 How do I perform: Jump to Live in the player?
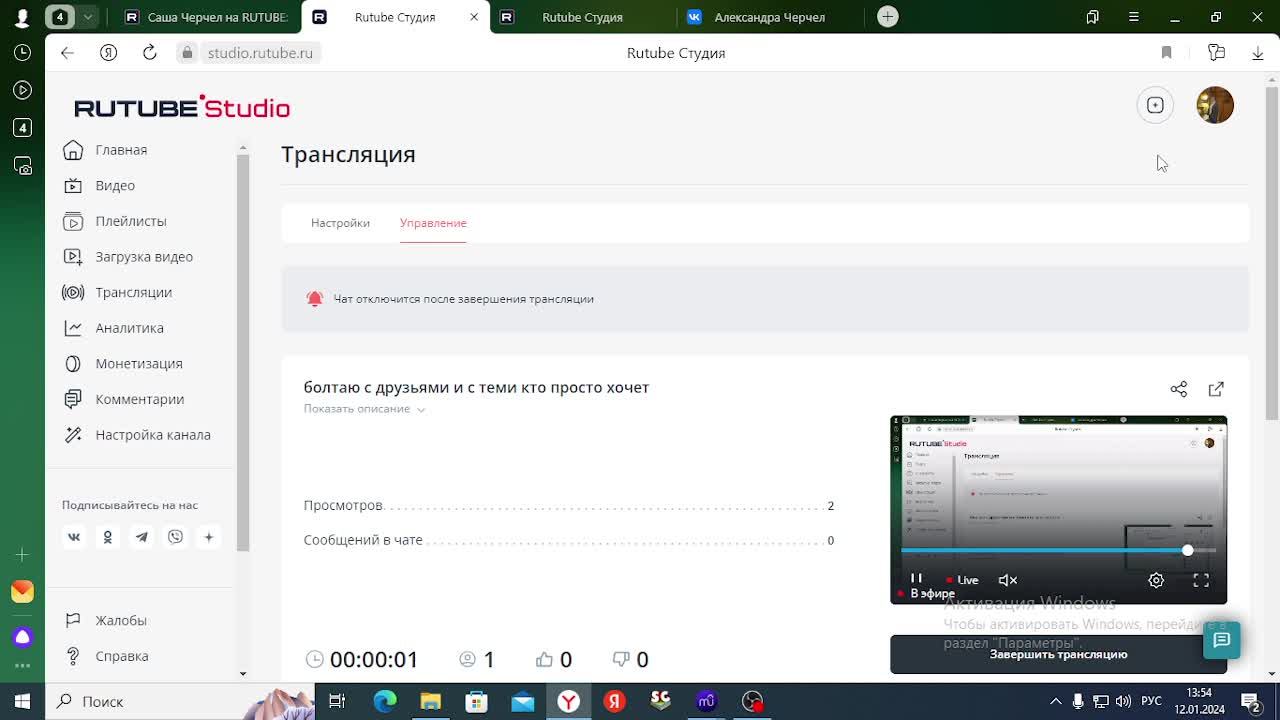click(x=962, y=580)
